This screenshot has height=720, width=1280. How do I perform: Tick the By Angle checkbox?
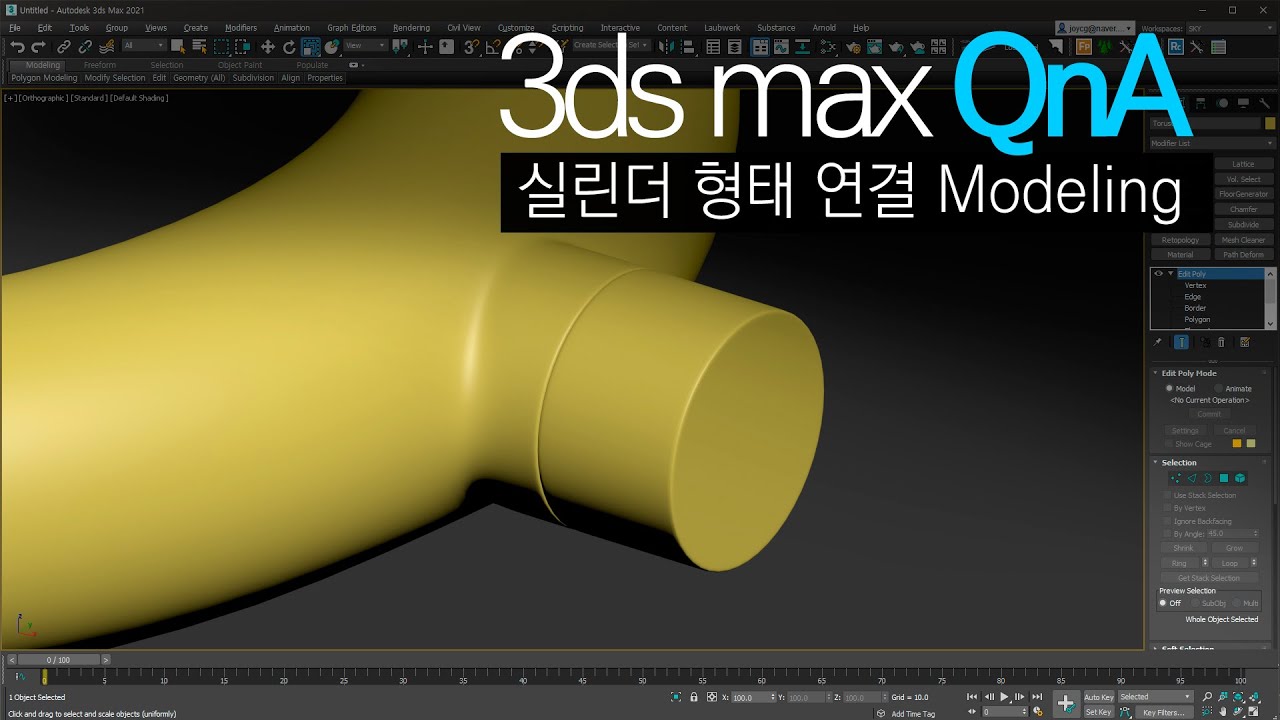click(1168, 534)
